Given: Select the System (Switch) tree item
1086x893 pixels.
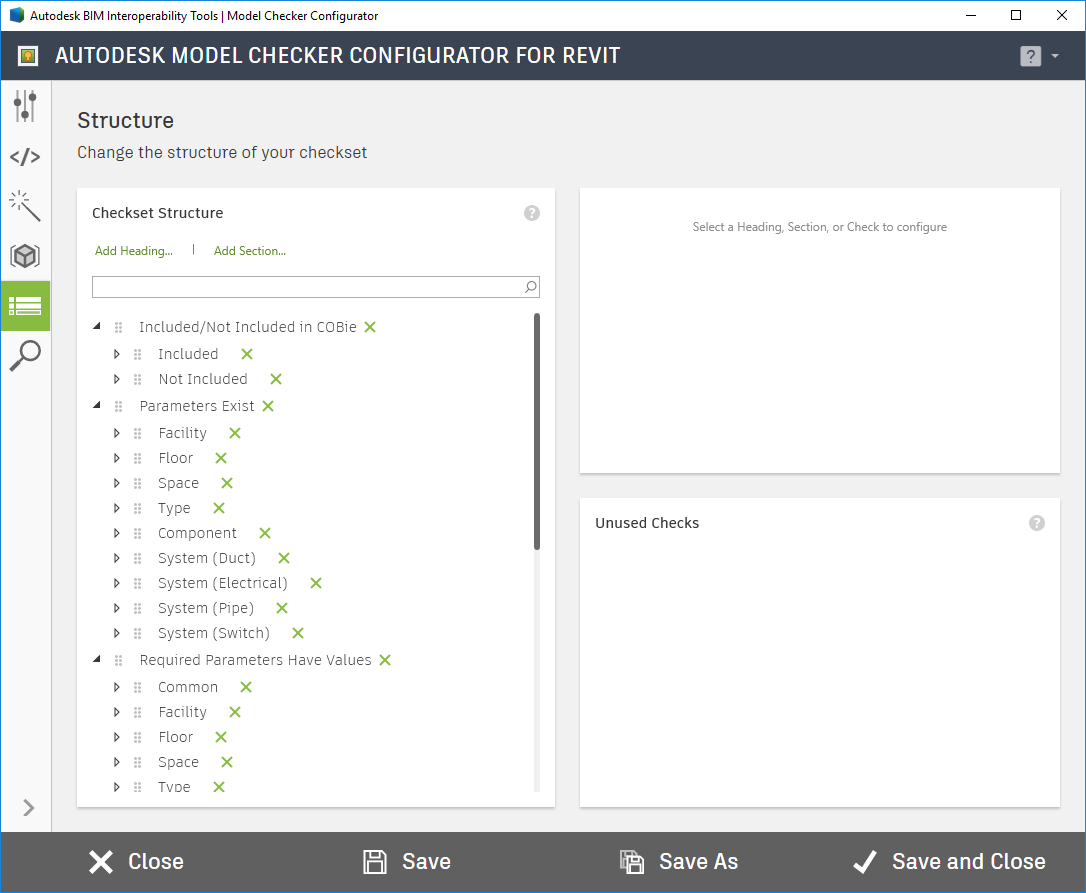Looking at the screenshot, I should pos(213,633).
